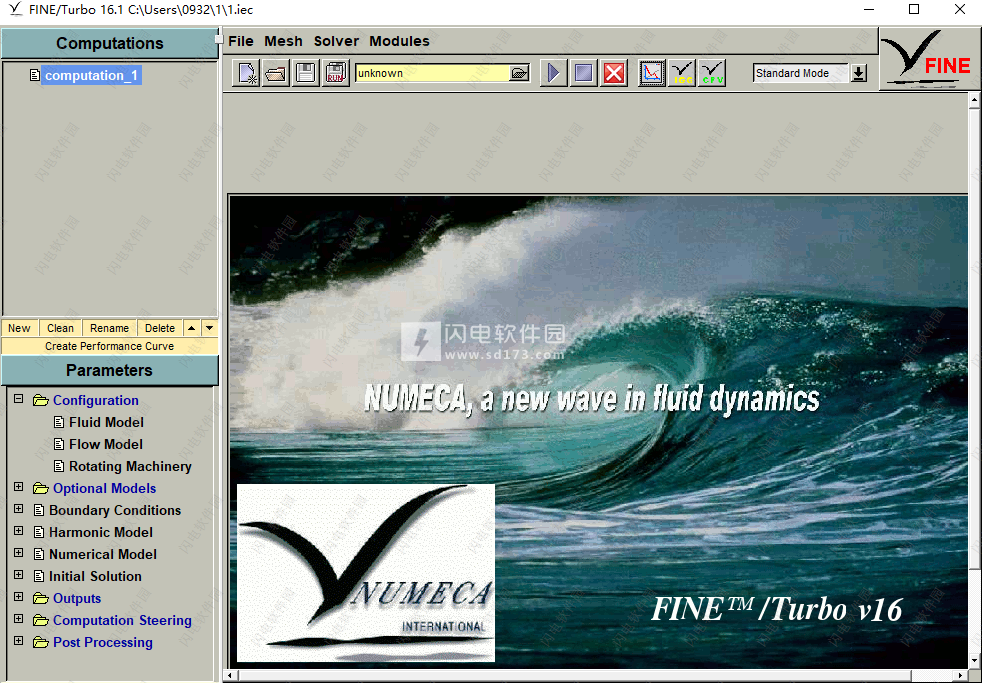Click the new project icon in the toolbar
982x683 pixels.
pos(246,73)
